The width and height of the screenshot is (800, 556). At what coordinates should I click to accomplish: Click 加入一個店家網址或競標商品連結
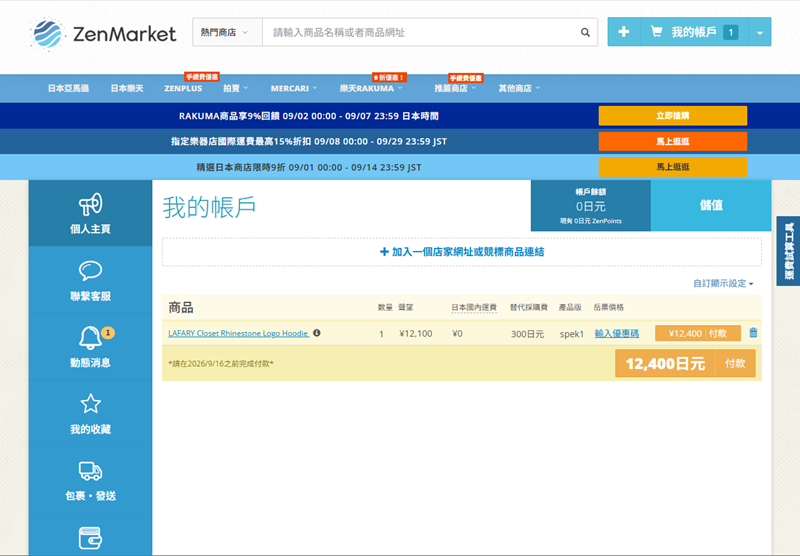(462, 251)
